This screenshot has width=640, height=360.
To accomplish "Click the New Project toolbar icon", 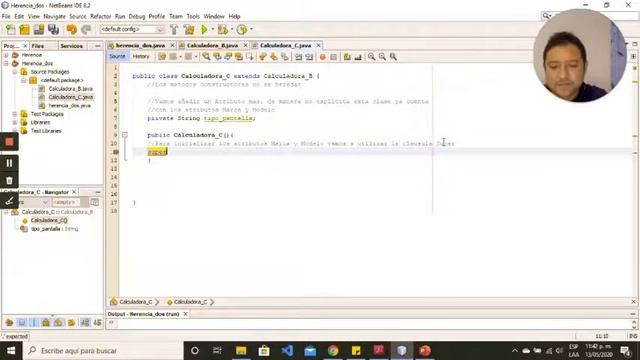I will (x=24, y=29).
